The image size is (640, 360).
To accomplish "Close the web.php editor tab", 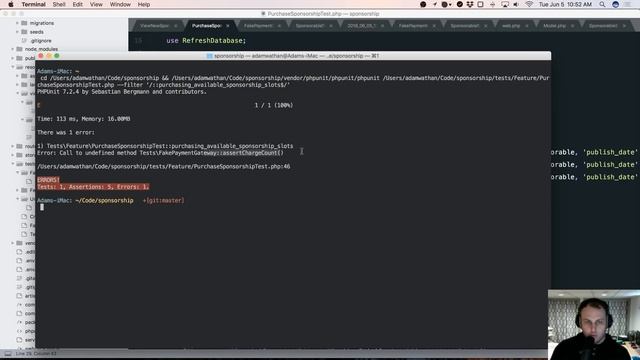I will (x=527, y=26).
